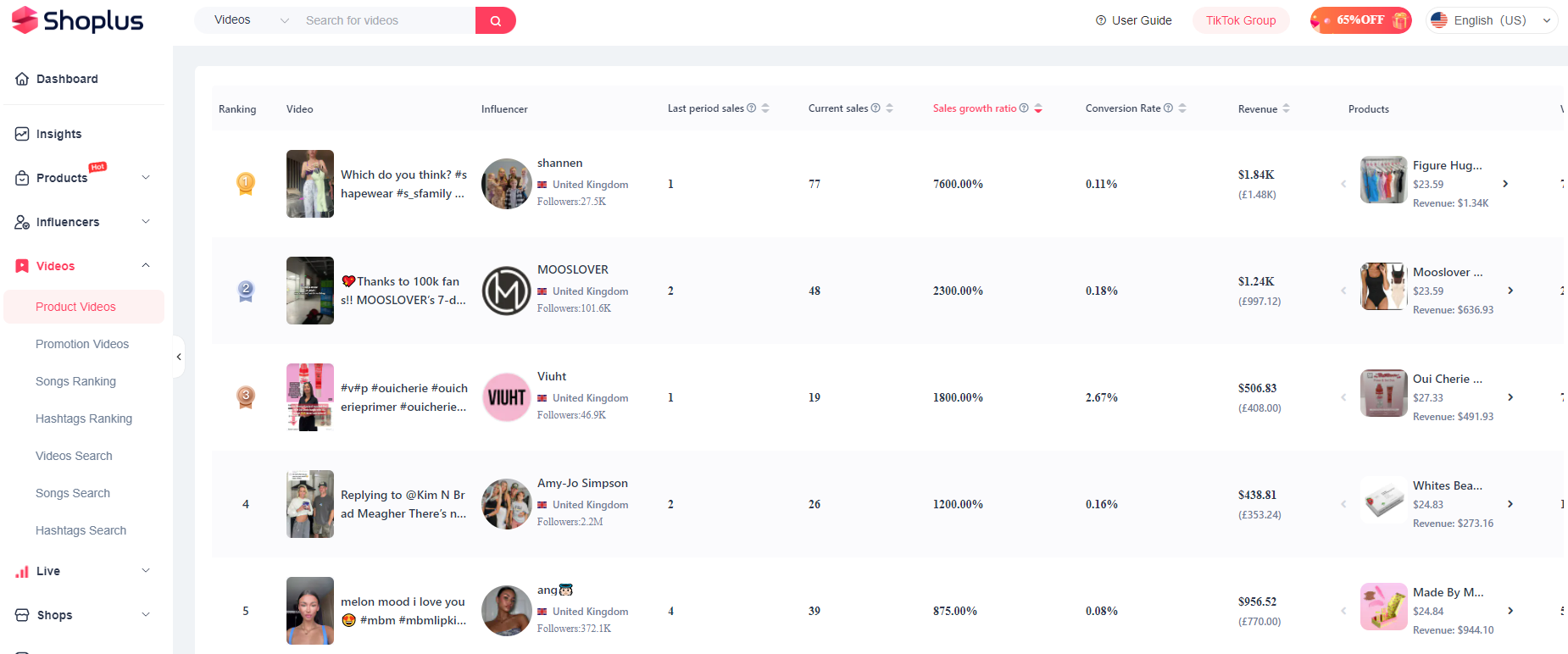Expand the Shops sidebar menu
The image size is (1568, 654).
point(84,615)
